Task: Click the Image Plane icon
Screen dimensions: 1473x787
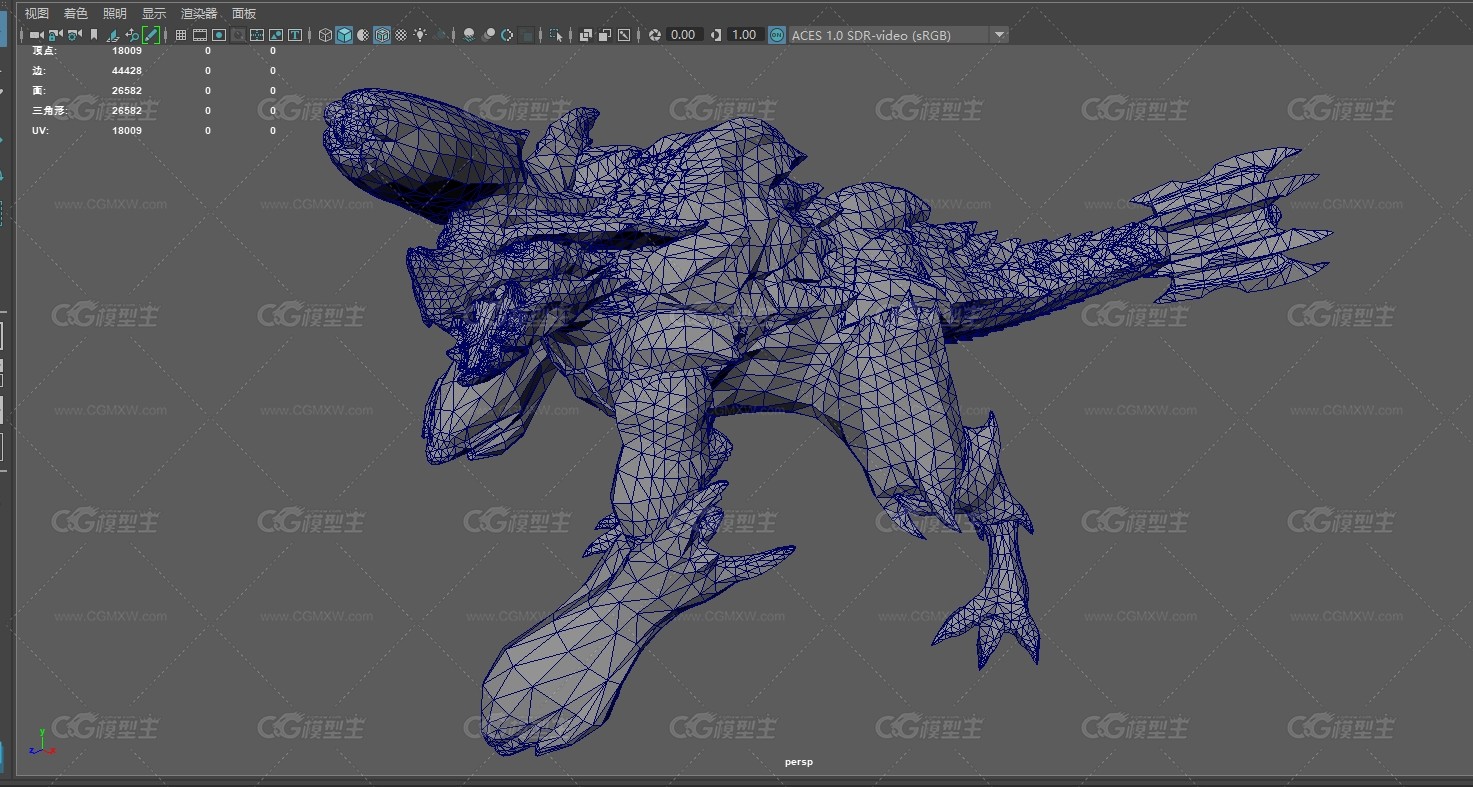Action: point(113,35)
